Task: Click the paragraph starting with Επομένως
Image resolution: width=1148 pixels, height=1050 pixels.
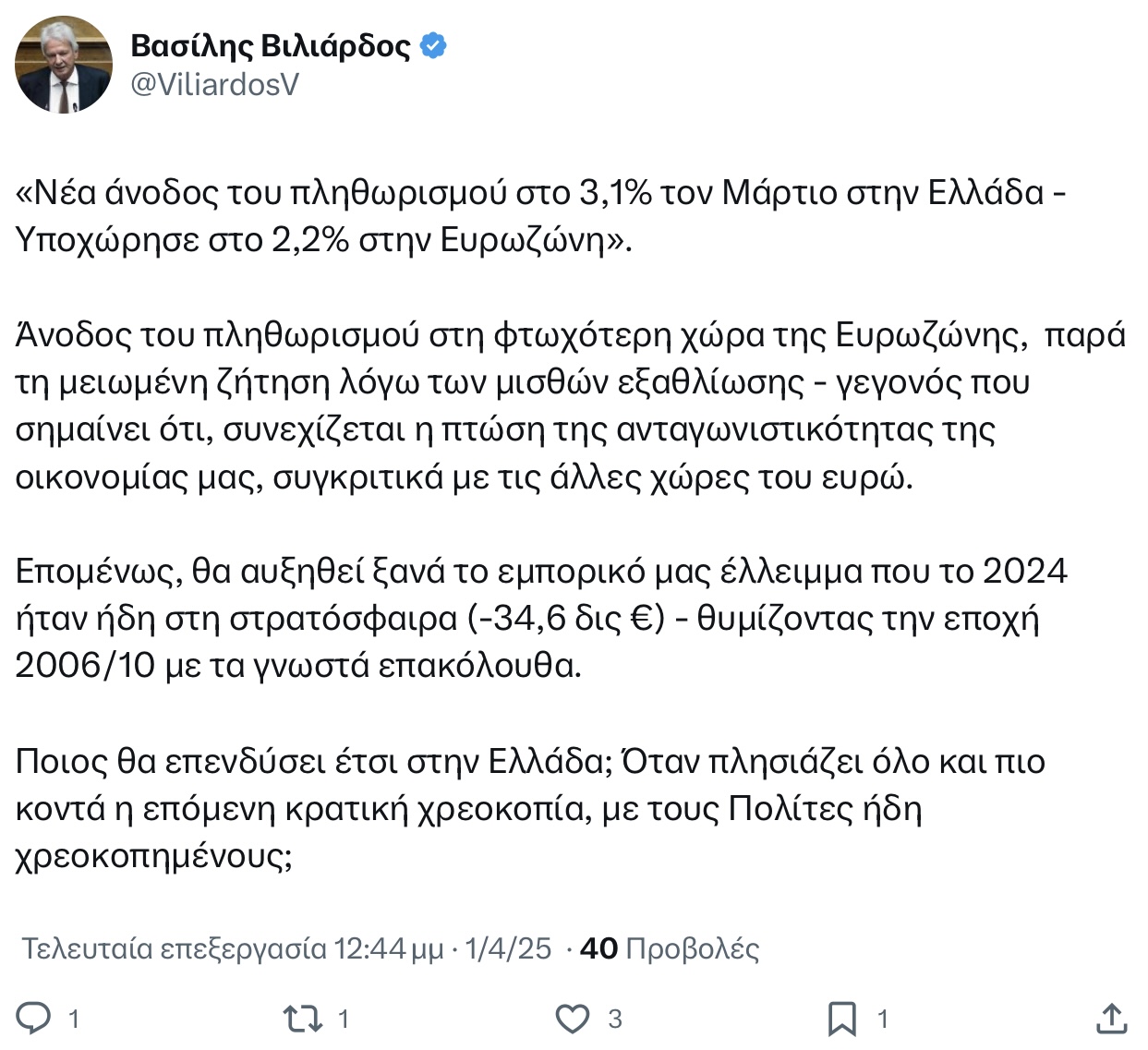Action: pos(541,618)
